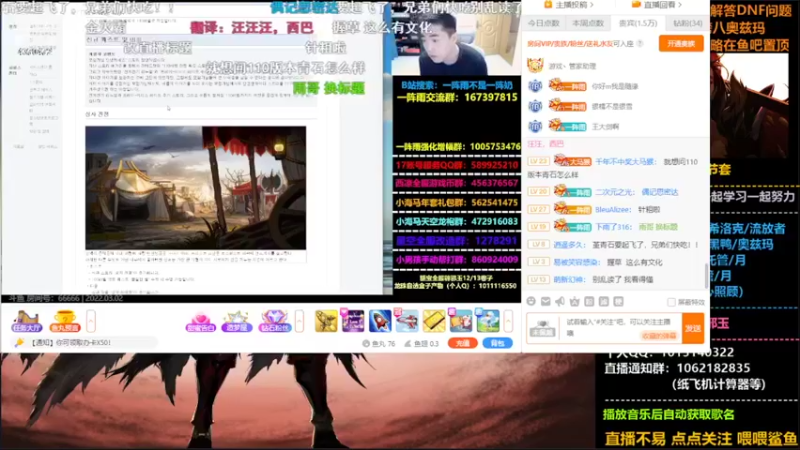Open user 千年不中奖大马猴 in chat
Image resolution: width=800 pixels, height=450 pixels.
coord(626,162)
